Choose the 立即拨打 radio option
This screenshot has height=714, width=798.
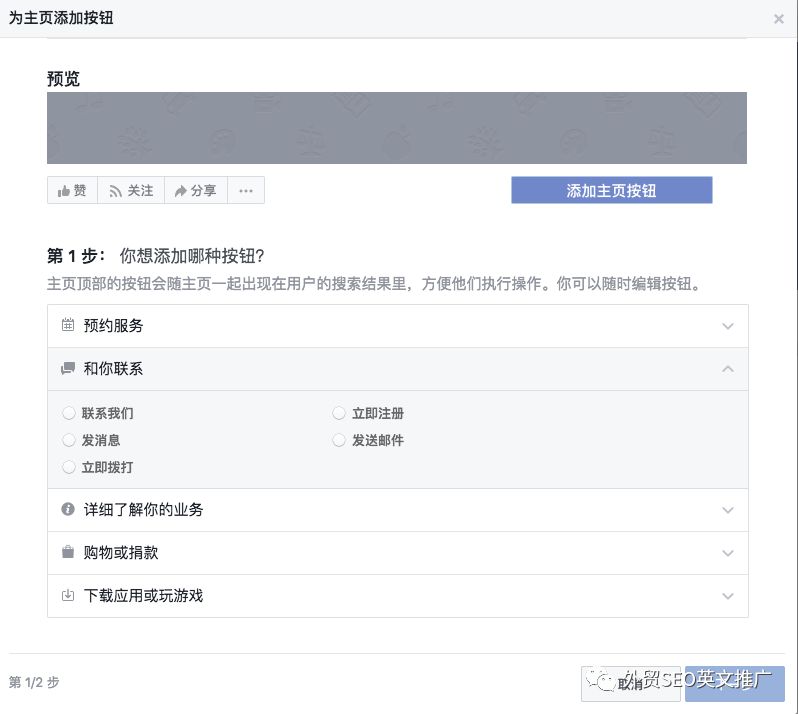69,467
